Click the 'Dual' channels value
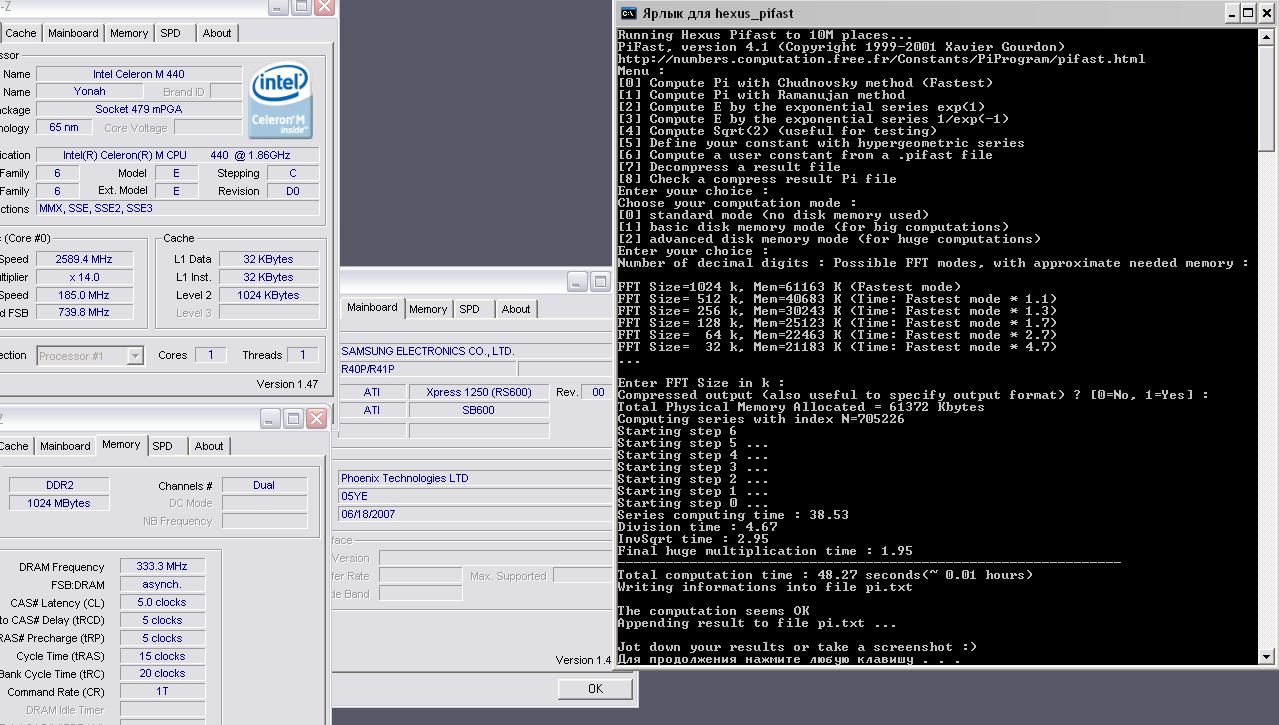1279x725 pixels. [264, 485]
